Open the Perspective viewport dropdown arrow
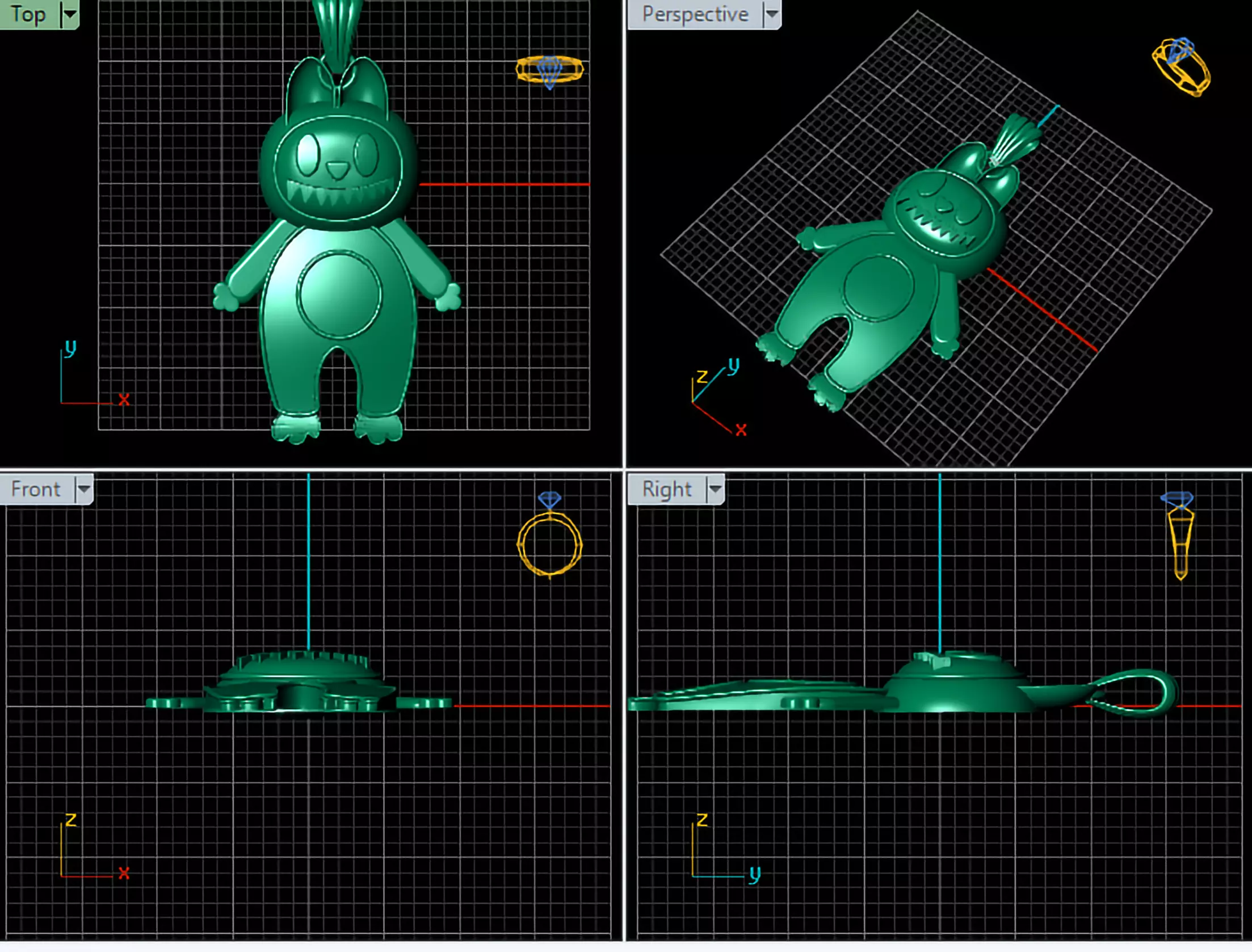This screenshot has height=952, width=1252. tap(772, 14)
